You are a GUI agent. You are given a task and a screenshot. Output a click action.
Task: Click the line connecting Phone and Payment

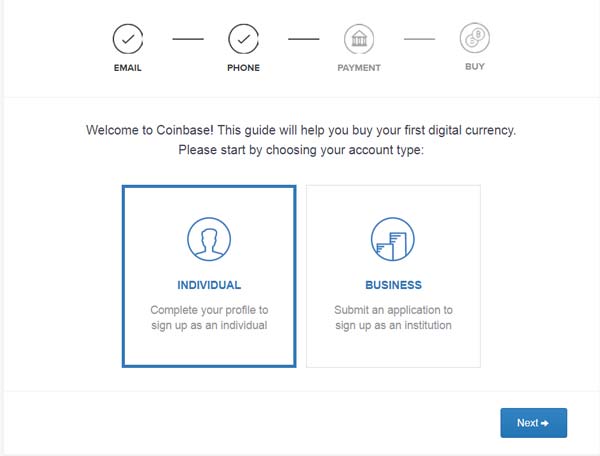[x=303, y=39]
